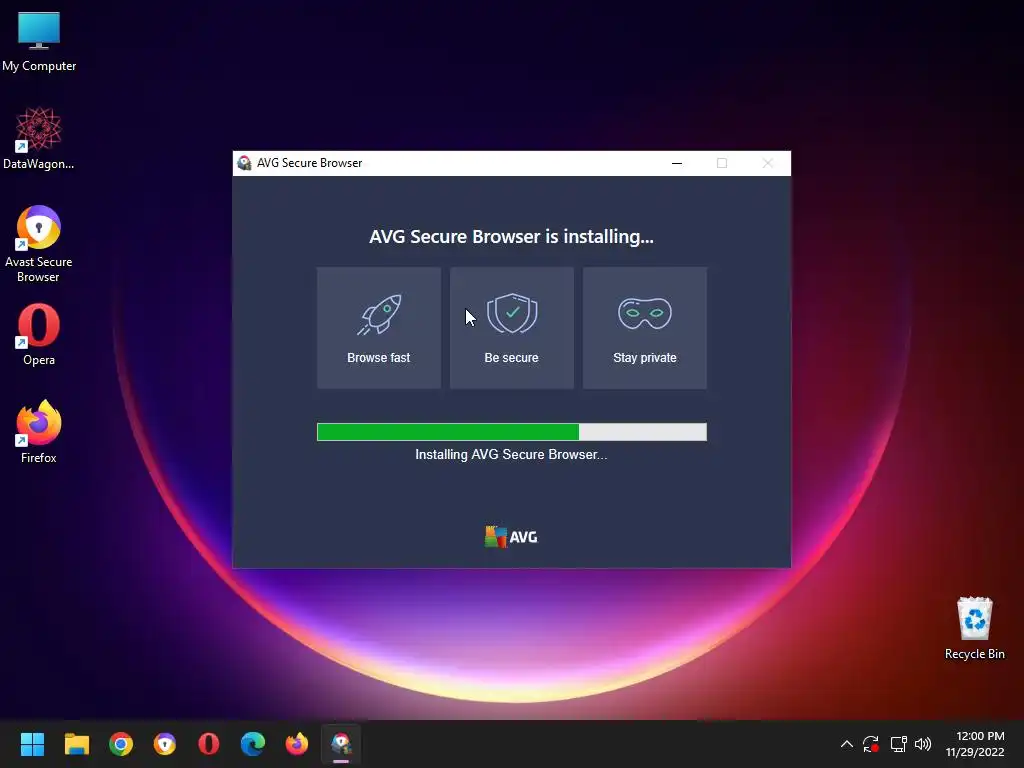
Task: Launch Firefox from the taskbar
Action: pos(297,744)
